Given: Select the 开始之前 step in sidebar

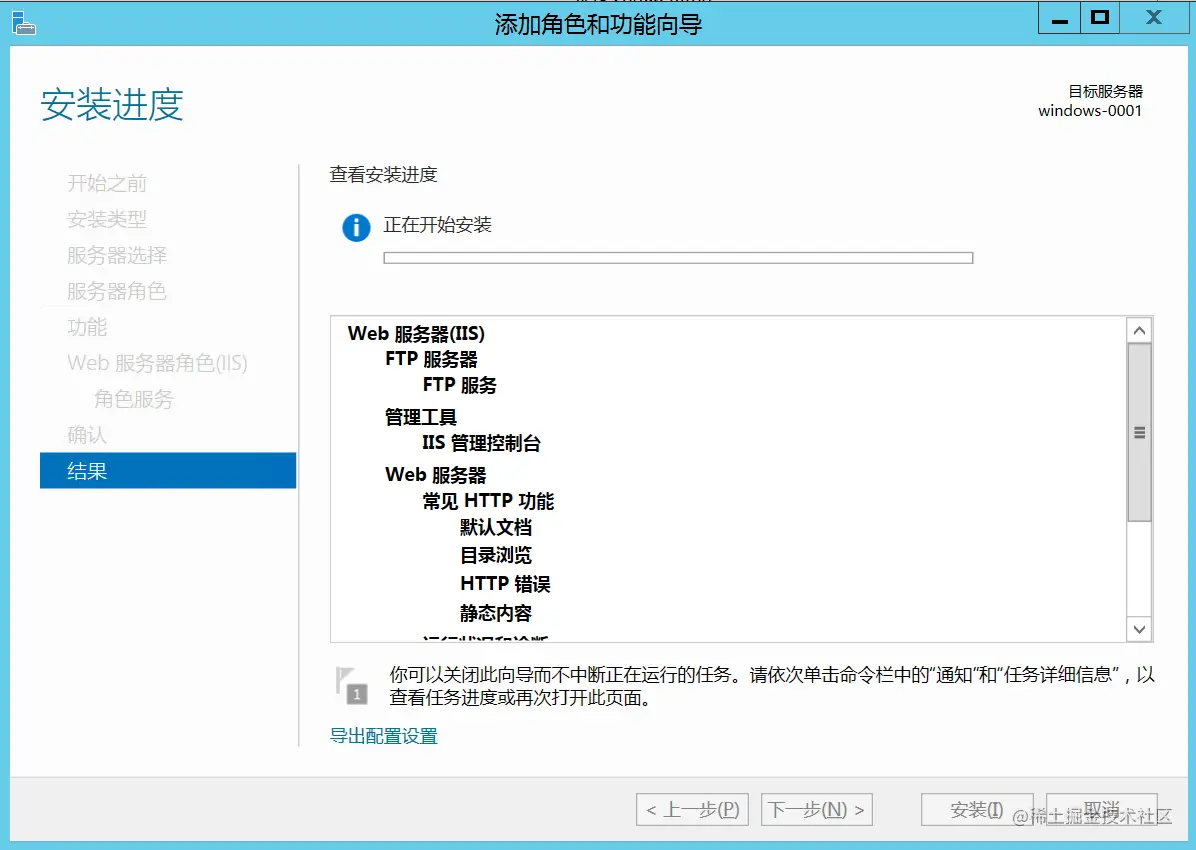Looking at the screenshot, I should pyautogui.click(x=107, y=183).
